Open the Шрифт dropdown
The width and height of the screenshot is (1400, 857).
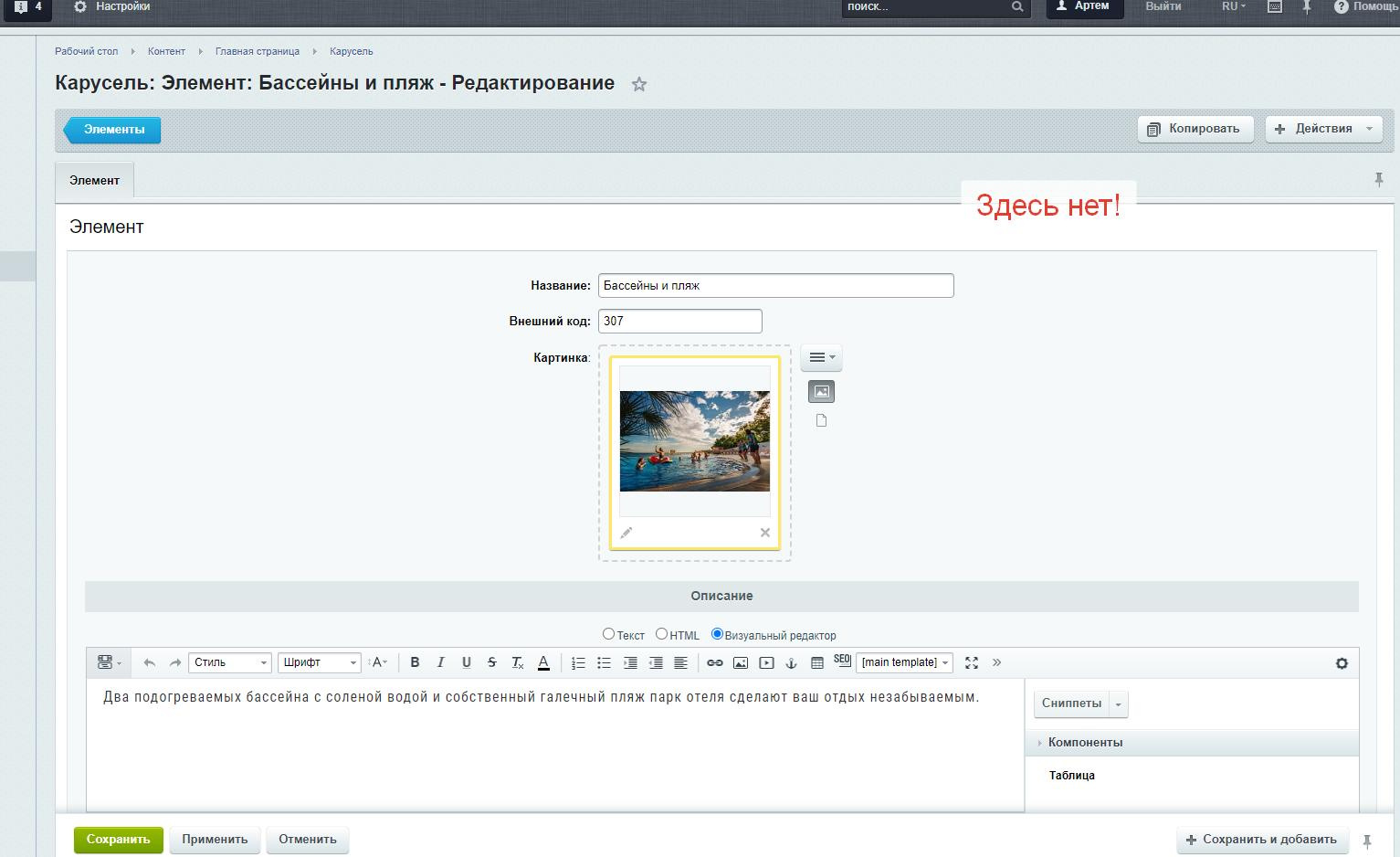pyautogui.click(x=320, y=662)
